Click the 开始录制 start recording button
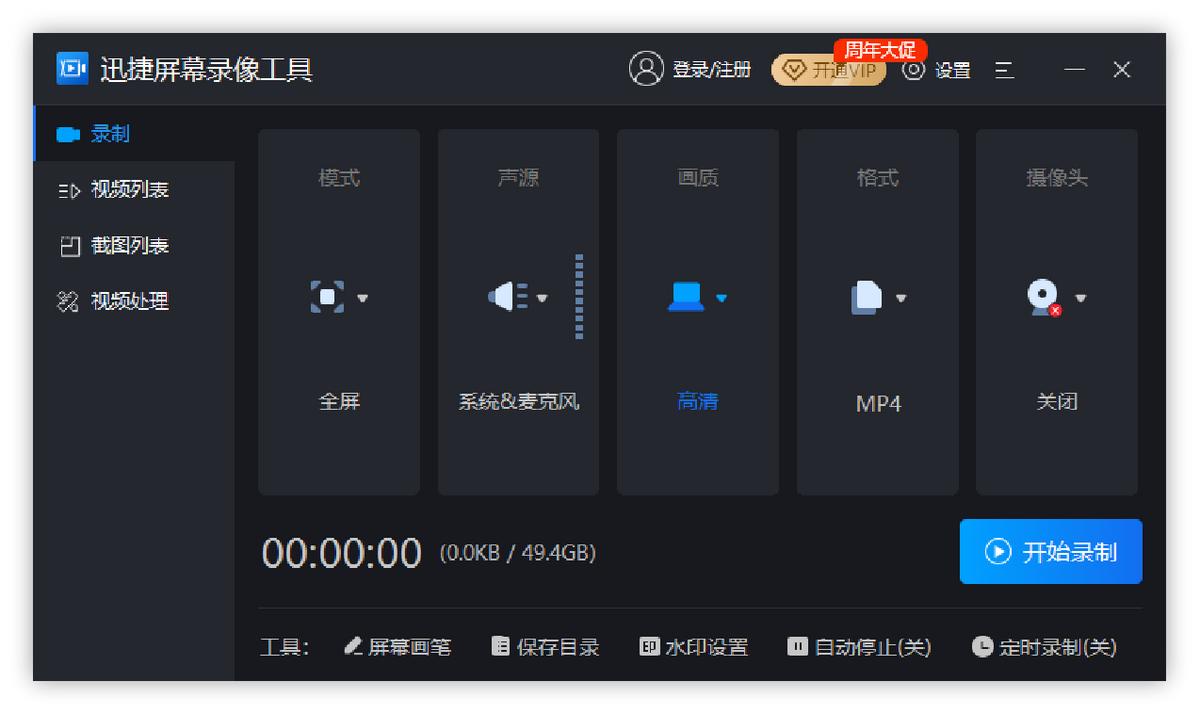This screenshot has height=714, width=1200. click(x=1050, y=551)
